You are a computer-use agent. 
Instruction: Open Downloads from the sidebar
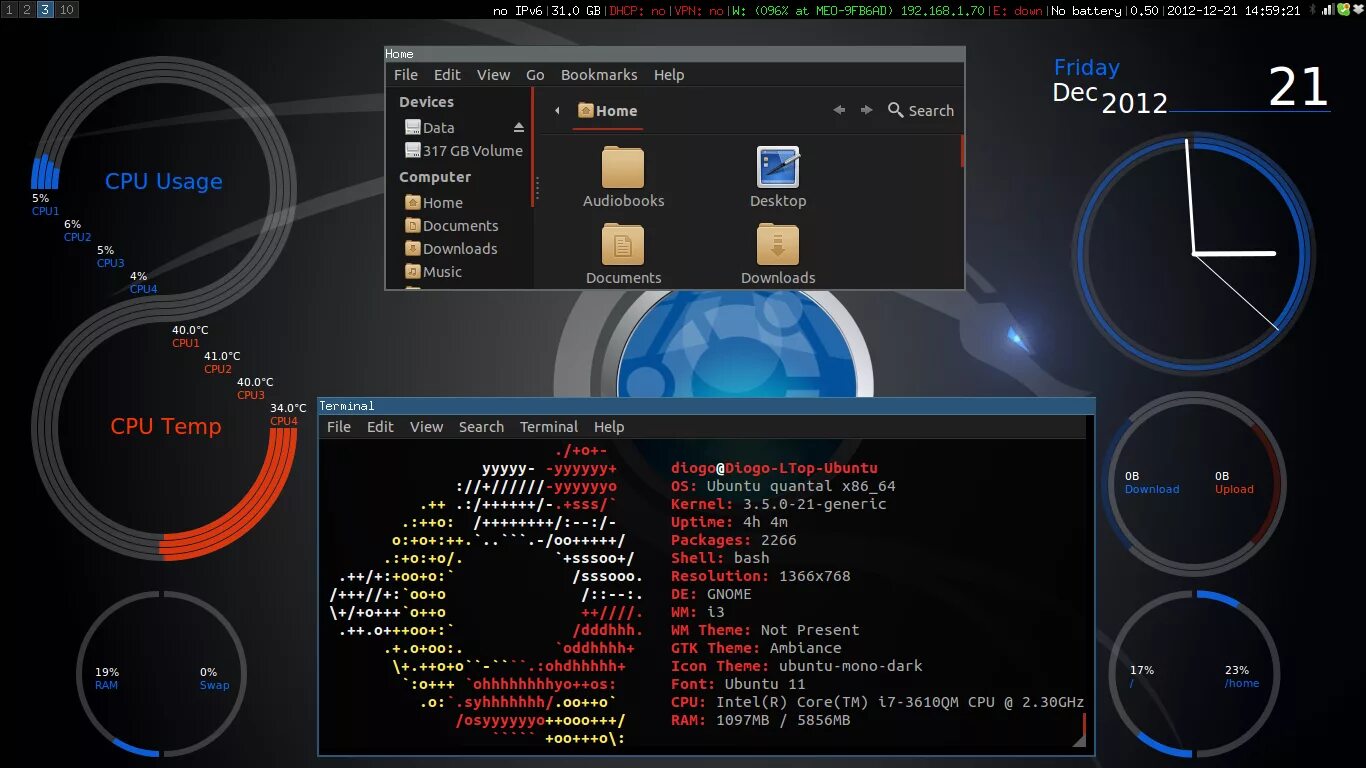(x=450, y=249)
